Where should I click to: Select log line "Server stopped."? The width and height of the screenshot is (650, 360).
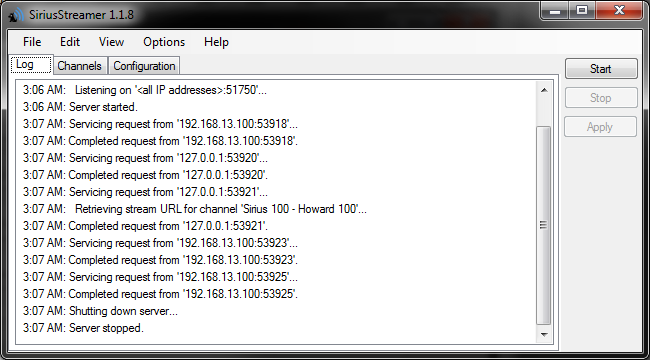(x=83, y=328)
